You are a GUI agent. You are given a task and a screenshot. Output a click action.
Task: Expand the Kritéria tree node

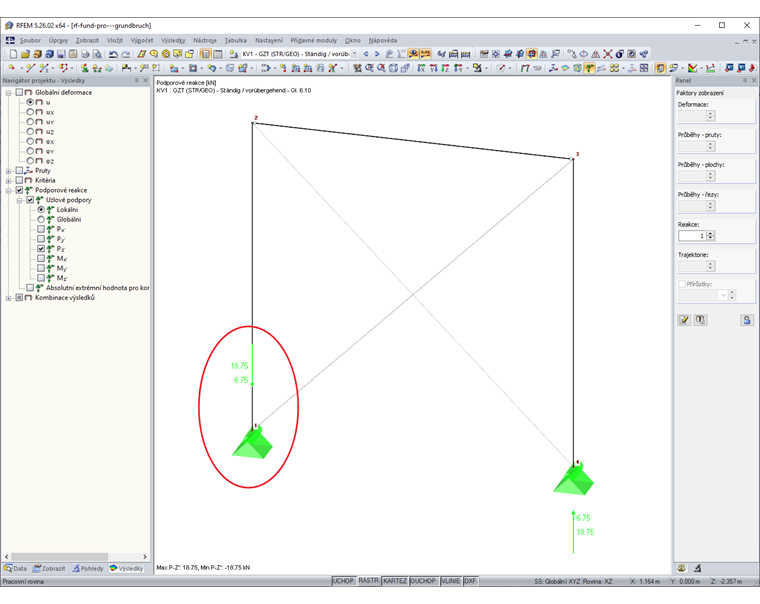(x=9, y=181)
